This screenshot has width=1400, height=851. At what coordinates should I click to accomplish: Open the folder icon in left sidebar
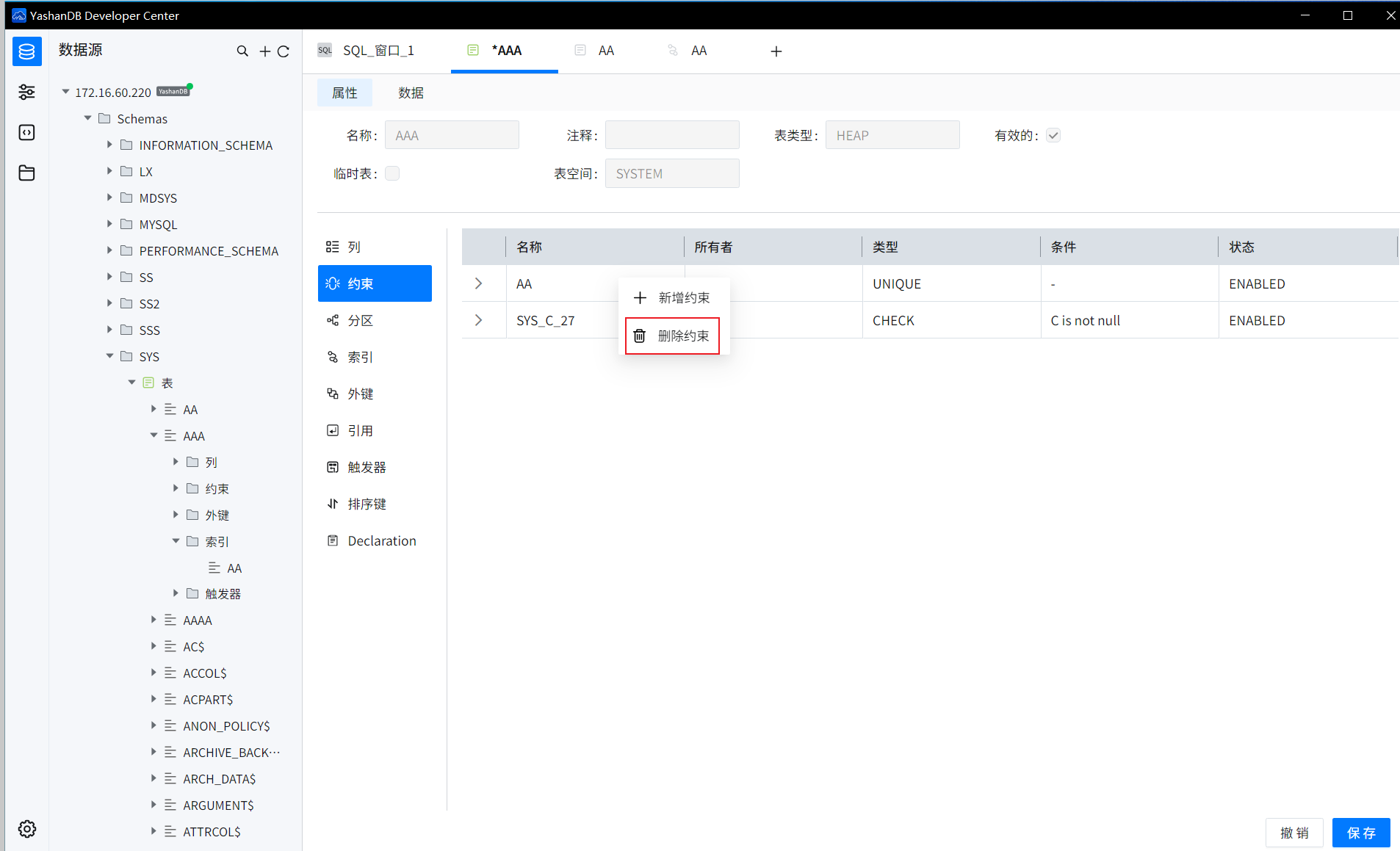(27, 173)
